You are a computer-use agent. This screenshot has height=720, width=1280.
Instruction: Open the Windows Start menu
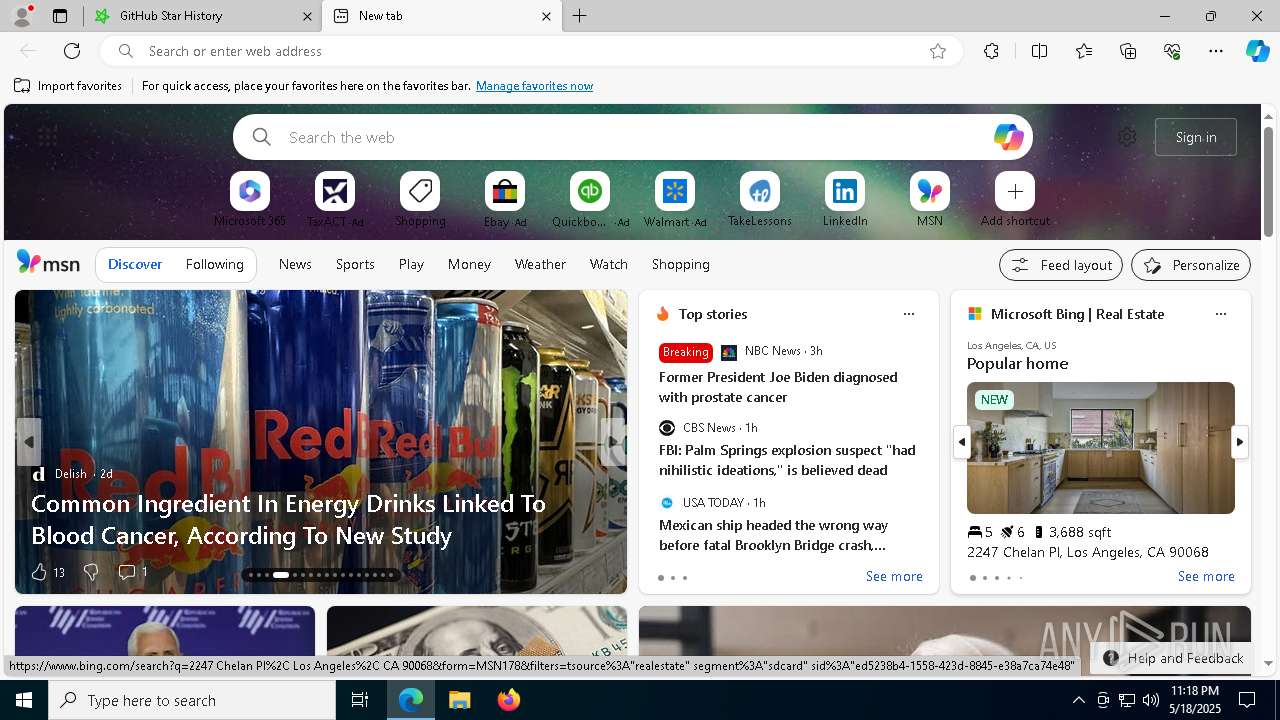24,700
